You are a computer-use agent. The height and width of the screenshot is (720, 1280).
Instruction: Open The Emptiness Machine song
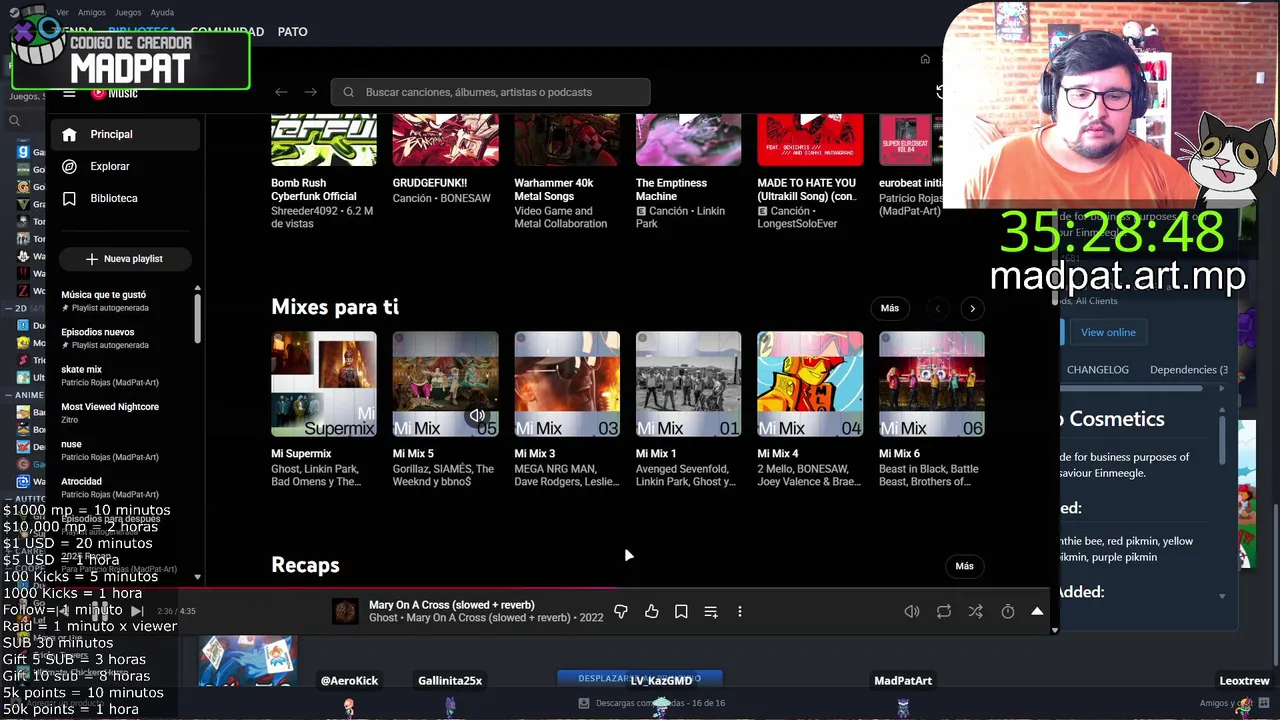pos(689,140)
